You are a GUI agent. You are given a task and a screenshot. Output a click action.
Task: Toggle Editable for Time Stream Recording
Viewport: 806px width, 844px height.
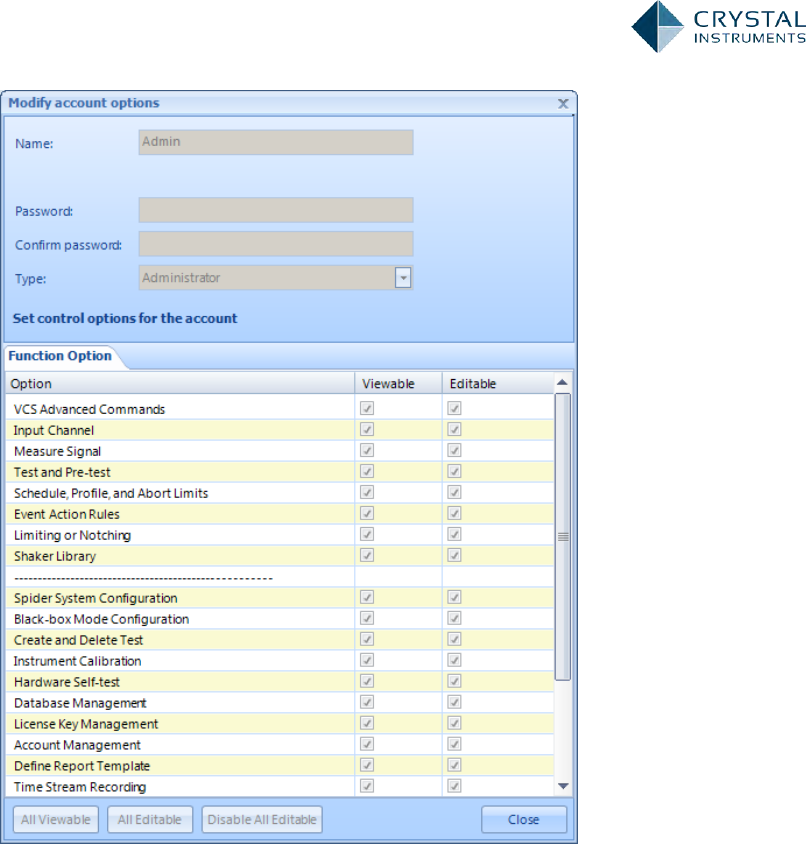tap(454, 786)
